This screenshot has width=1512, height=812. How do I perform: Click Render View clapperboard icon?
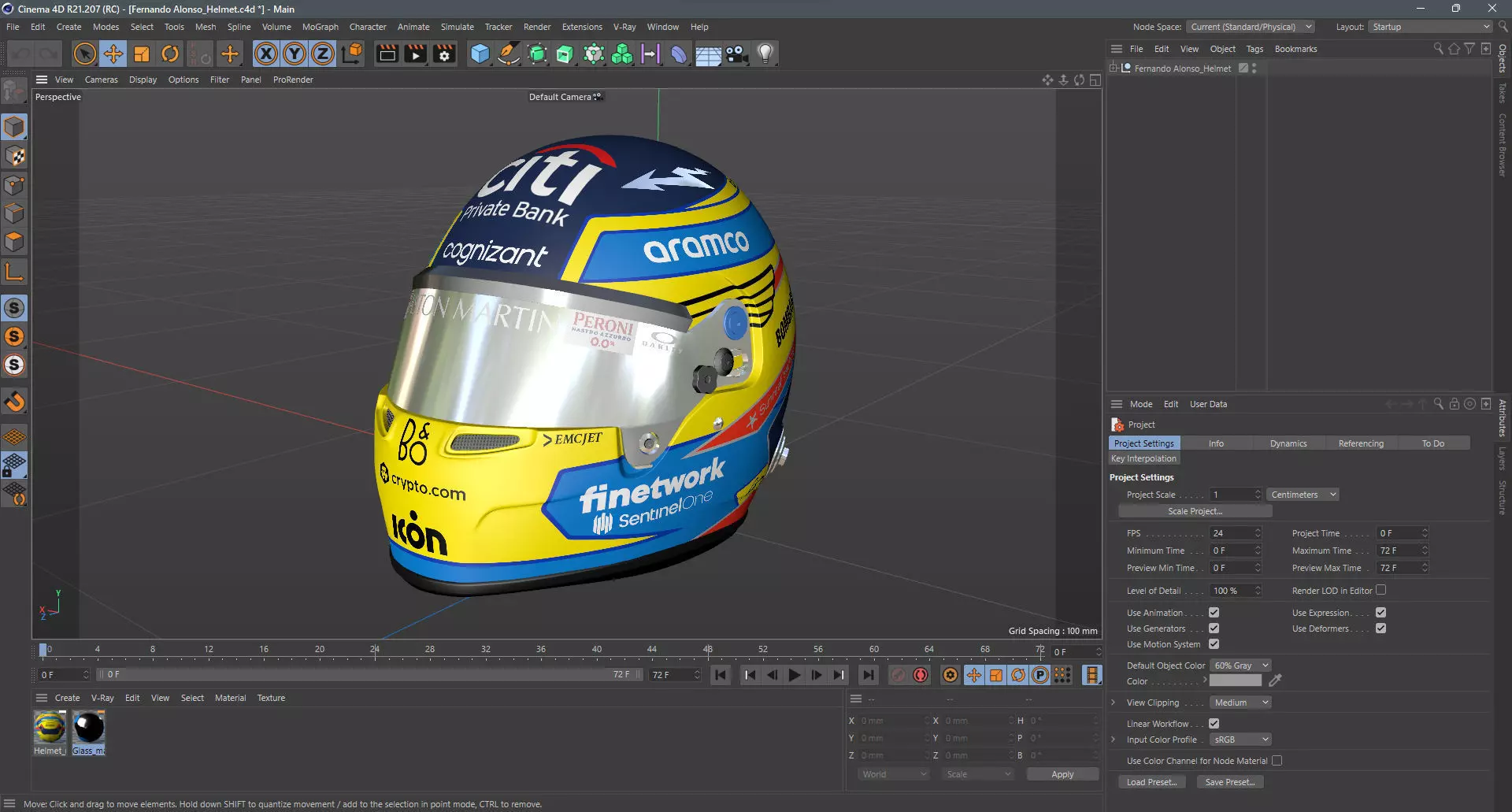click(387, 54)
